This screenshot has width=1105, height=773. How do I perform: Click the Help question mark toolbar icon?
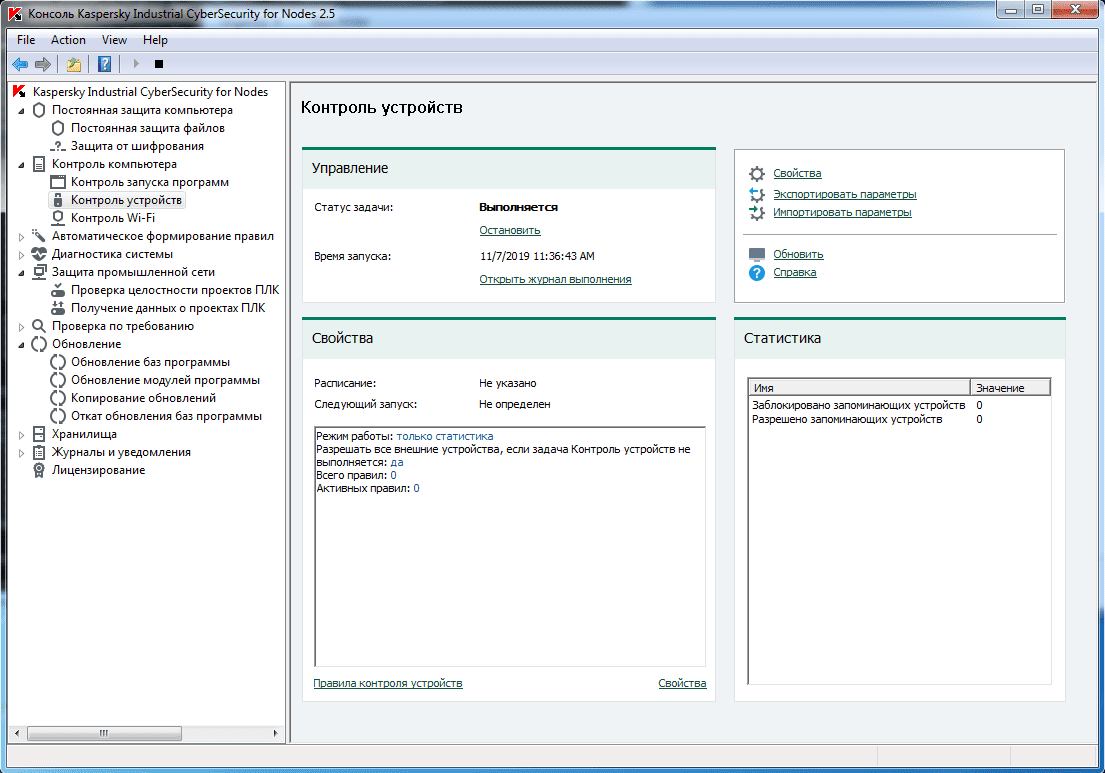(x=104, y=64)
